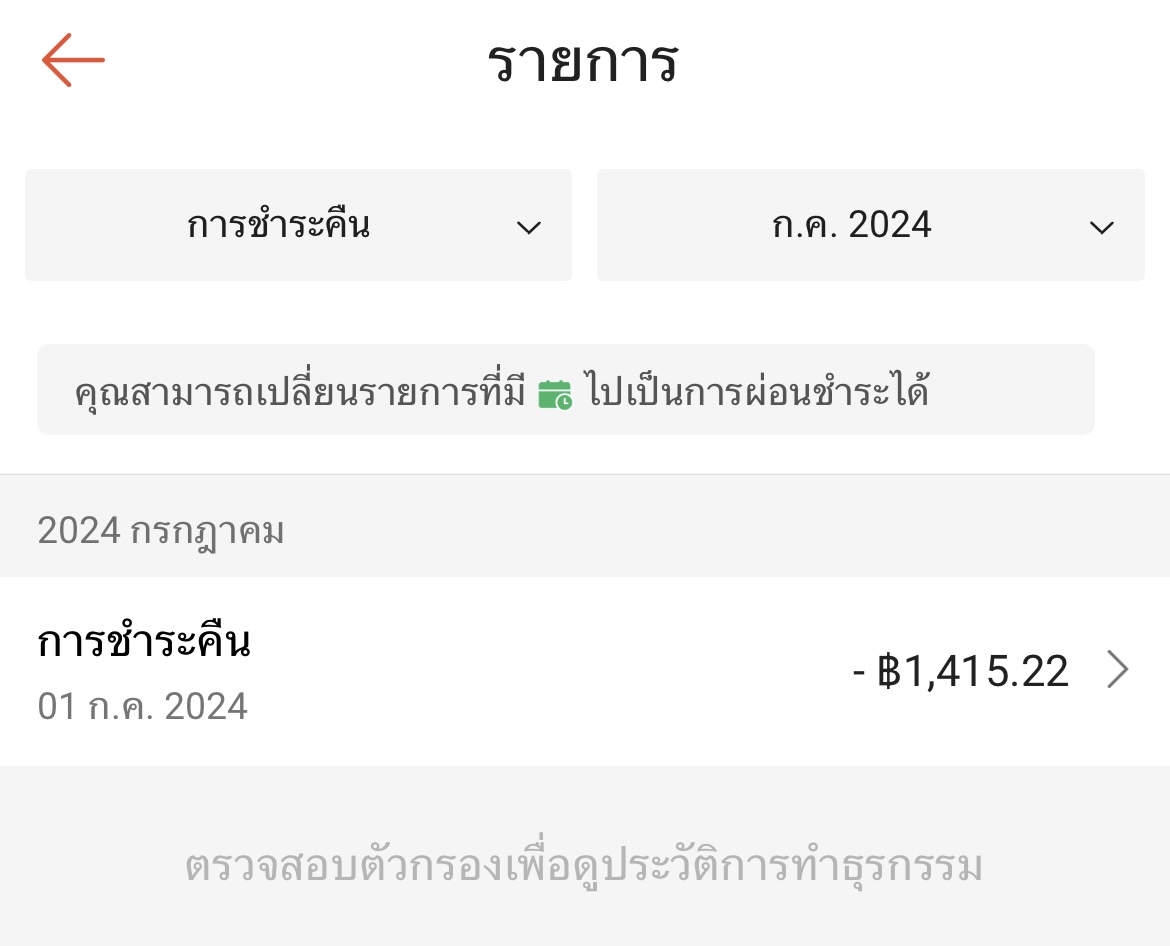The height and width of the screenshot is (946, 1170).
Task: Click the bold การชำระคืน transaction title
Action: (x=144, y=641)
